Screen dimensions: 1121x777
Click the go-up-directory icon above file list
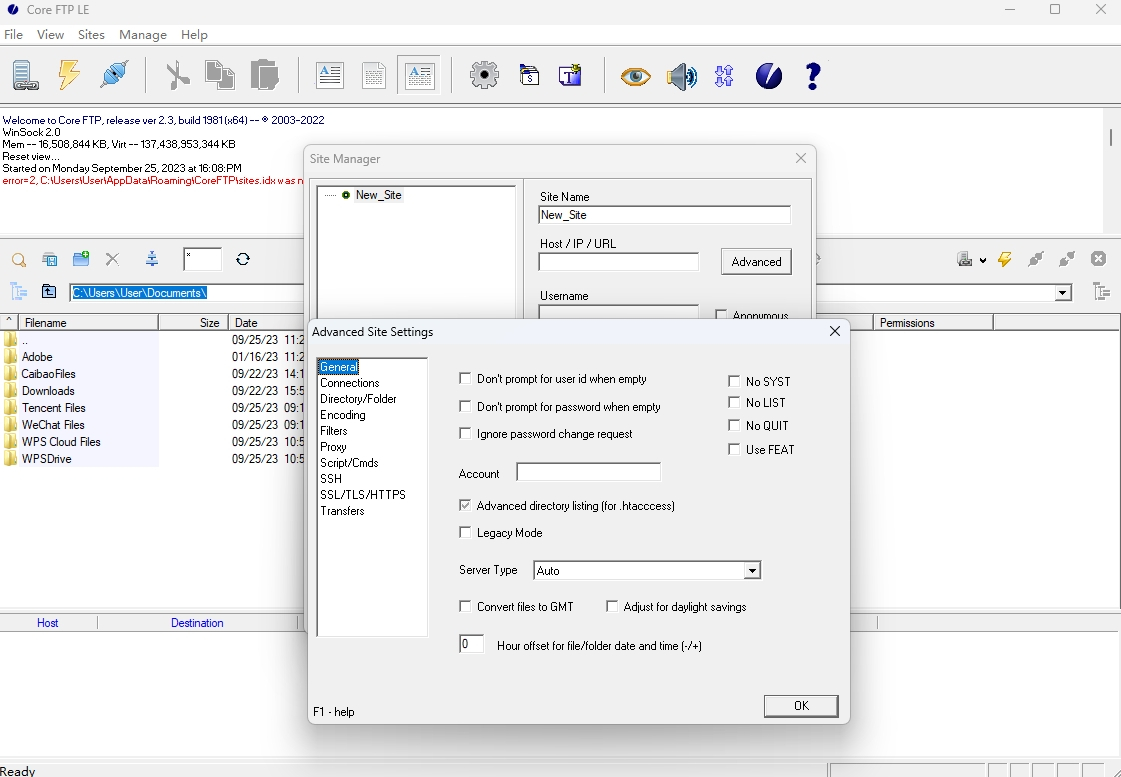[49, 291]
